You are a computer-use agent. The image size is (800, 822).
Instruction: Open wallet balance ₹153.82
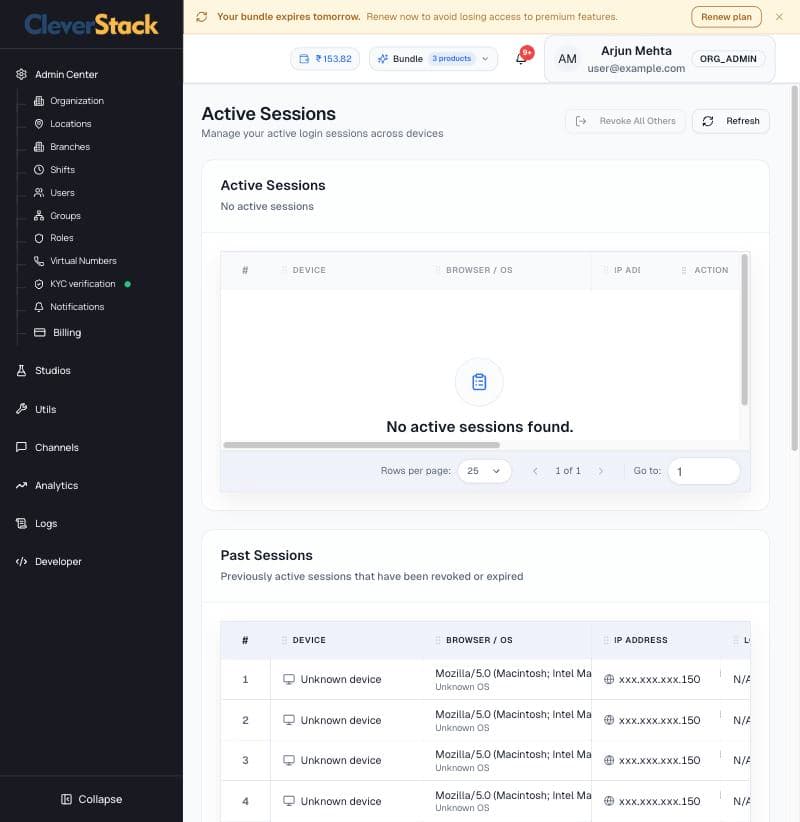point(325,59)
